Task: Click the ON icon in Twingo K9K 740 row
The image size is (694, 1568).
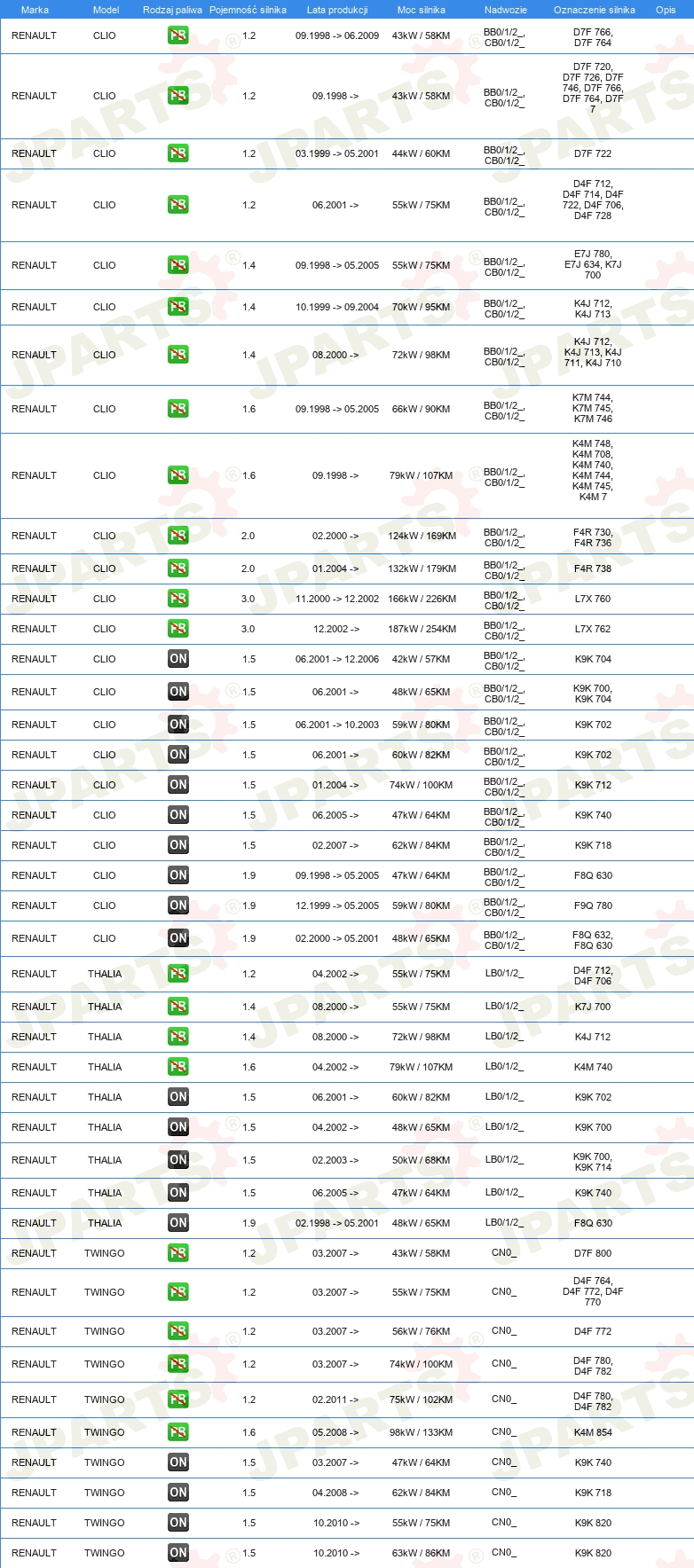Action: (x=178, y=1462)
